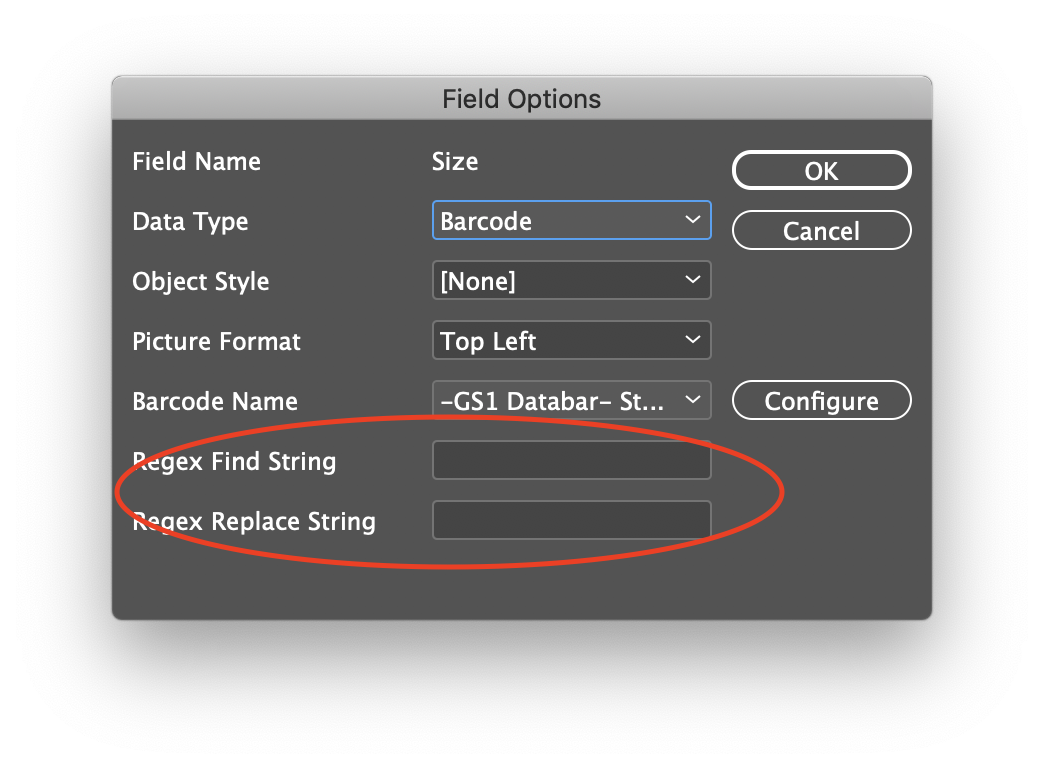Select the Data Type label text
1044x768 pixels.
190,221
